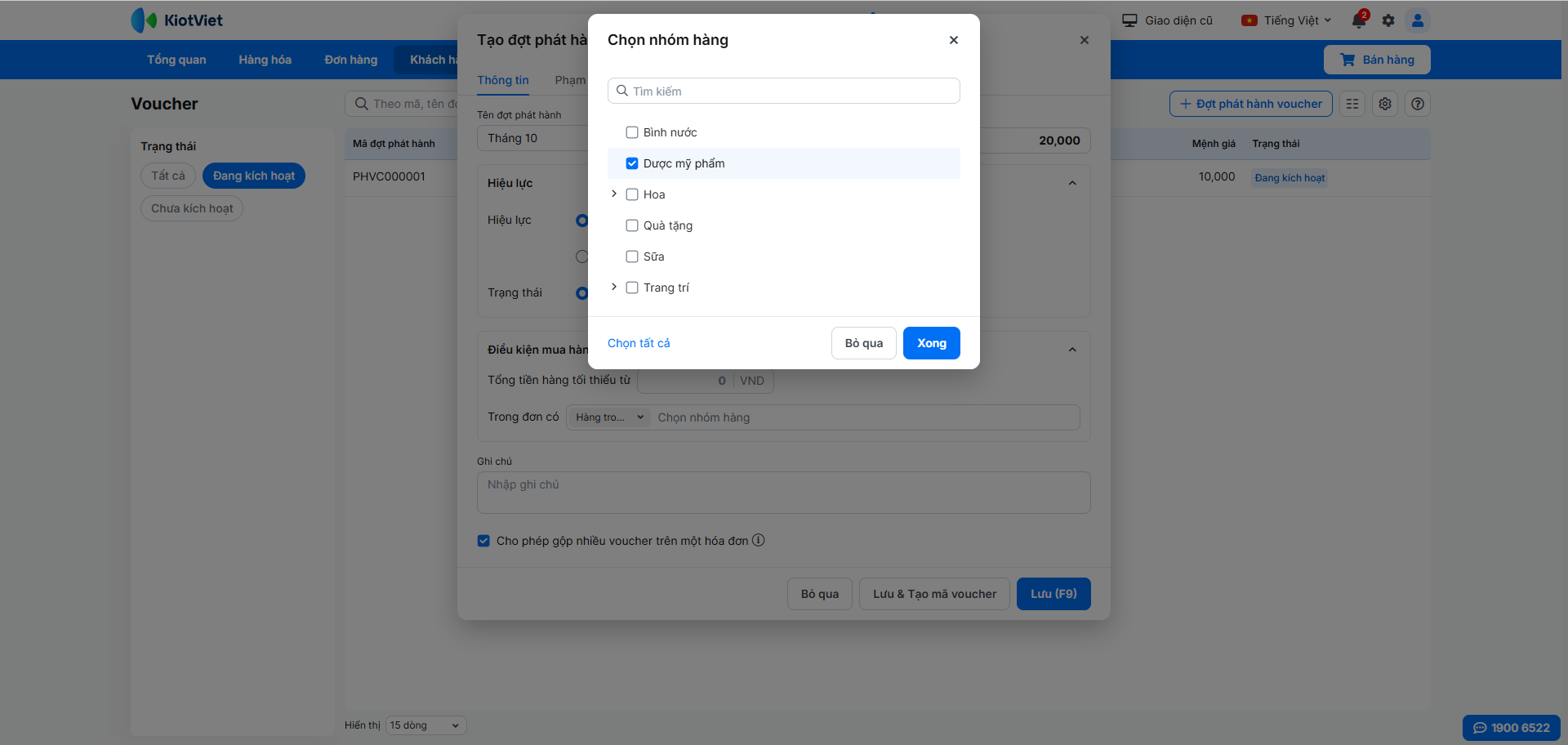
Task: Click the help question mark icon
Action: pyautogui.click(x=1418, y=104)
